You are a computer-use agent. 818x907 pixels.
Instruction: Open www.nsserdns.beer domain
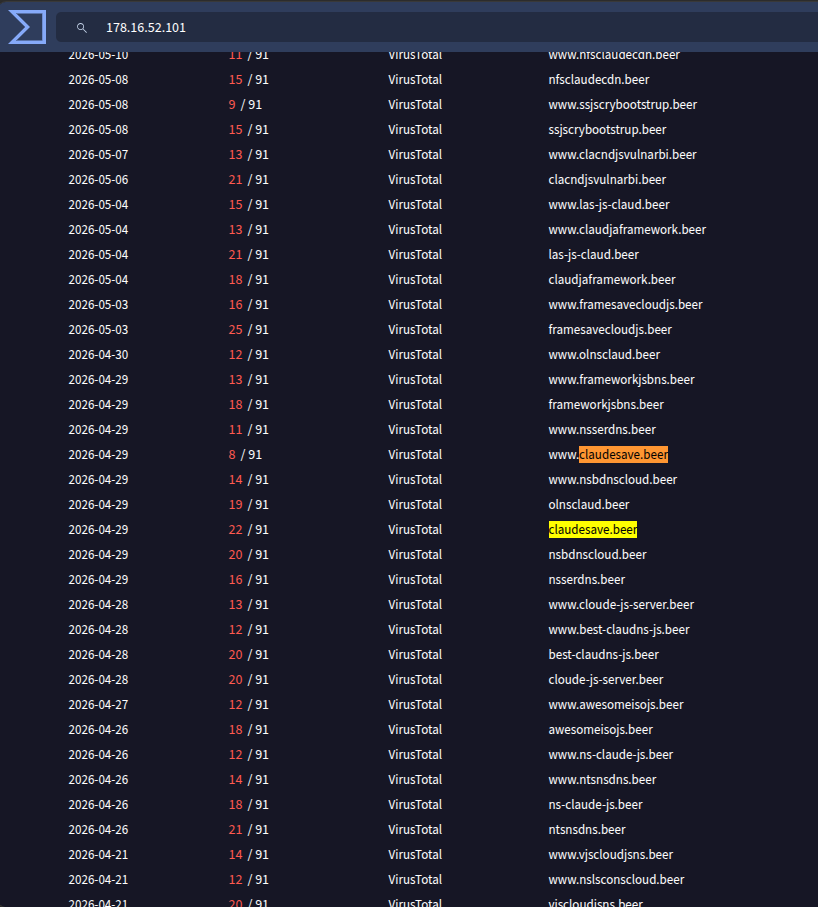pyautogui.click(x=602, y=429)
